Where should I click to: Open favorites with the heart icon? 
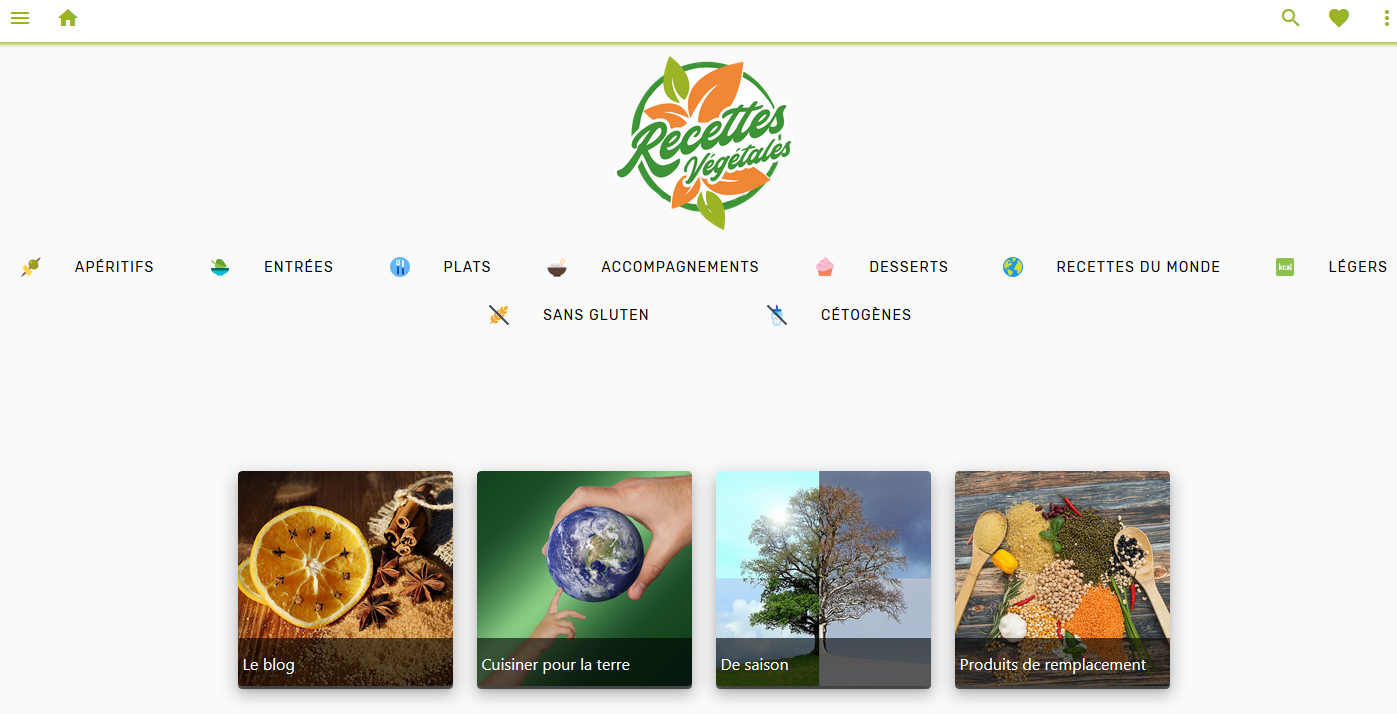[1339, 18]
